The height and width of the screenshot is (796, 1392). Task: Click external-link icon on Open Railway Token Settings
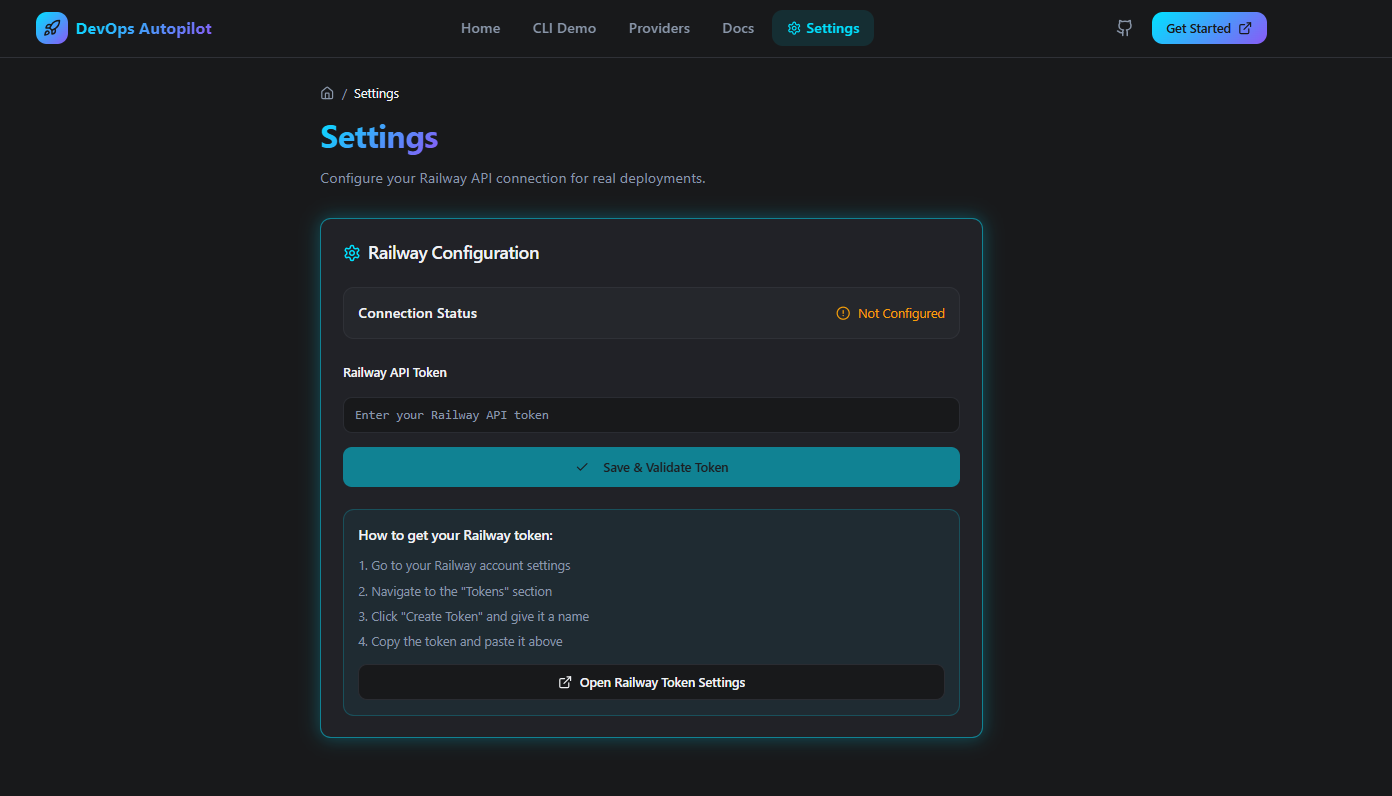tap(565, 682)
